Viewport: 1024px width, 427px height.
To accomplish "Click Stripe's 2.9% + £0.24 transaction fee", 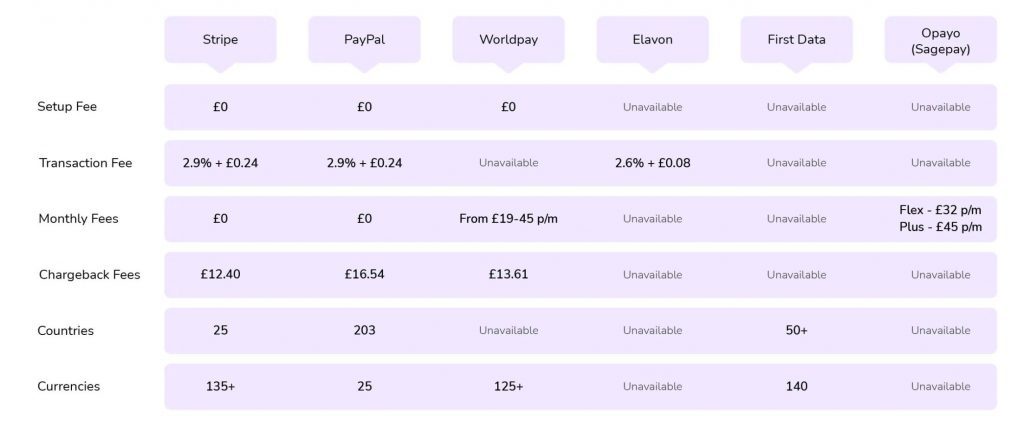I will pyautogui.click(x=221, y=163).
